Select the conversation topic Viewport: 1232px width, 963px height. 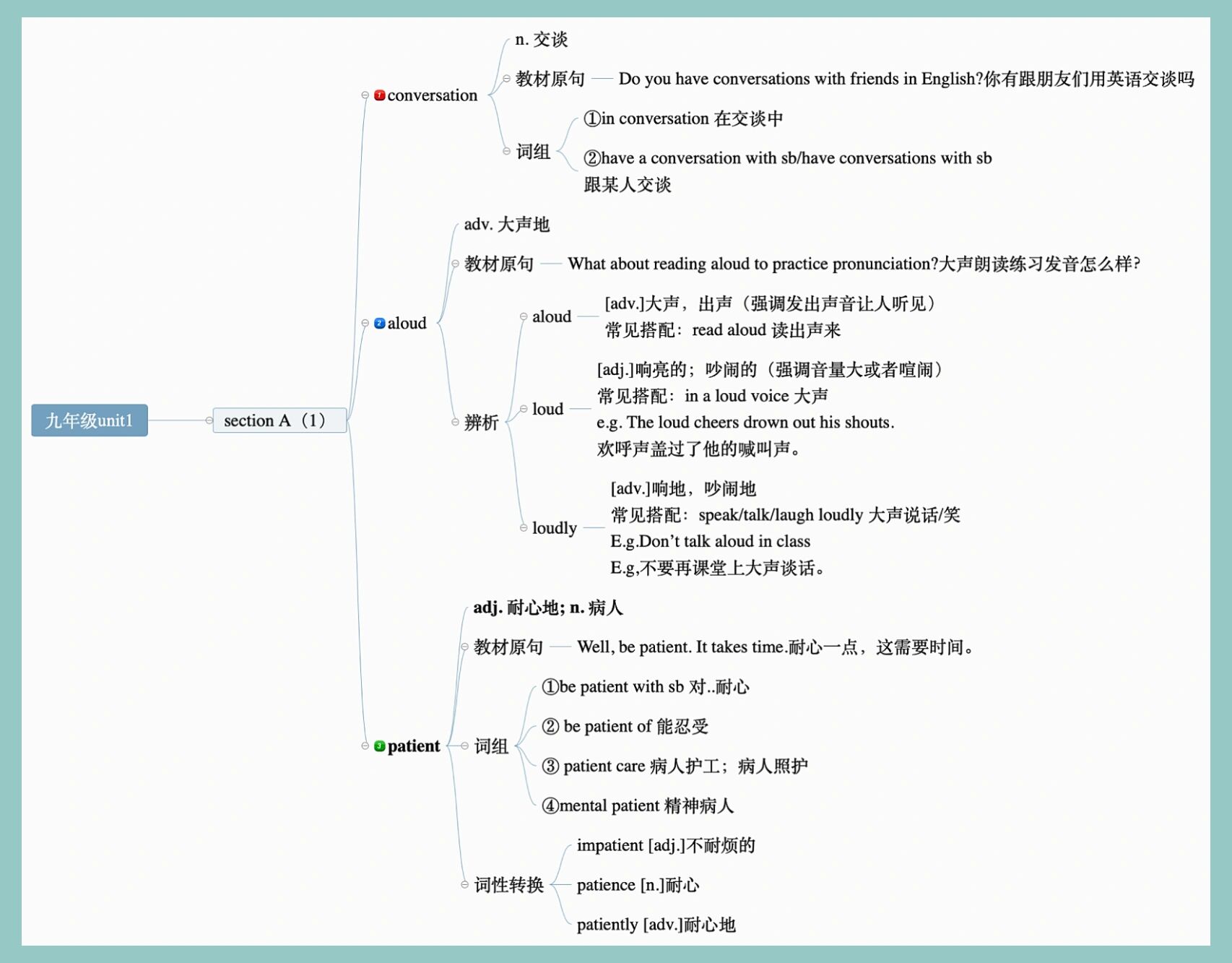tap(432, 95)
